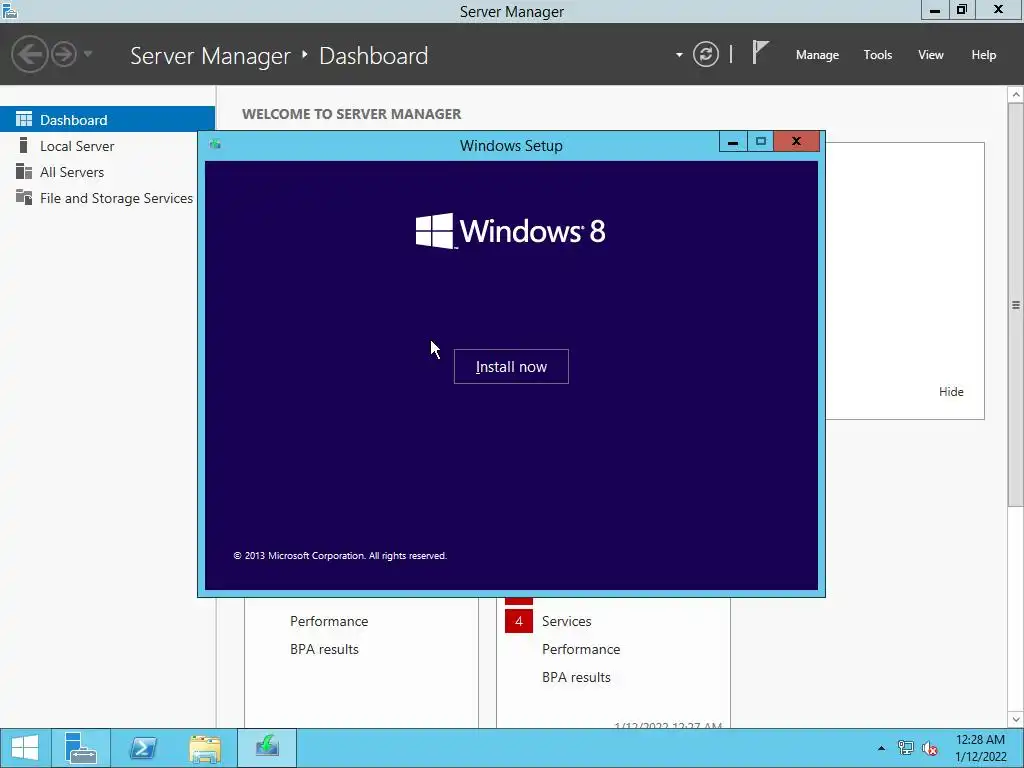Click the Windows Setup taskbar icon
Screen dimensions: 1024x768
267,748
